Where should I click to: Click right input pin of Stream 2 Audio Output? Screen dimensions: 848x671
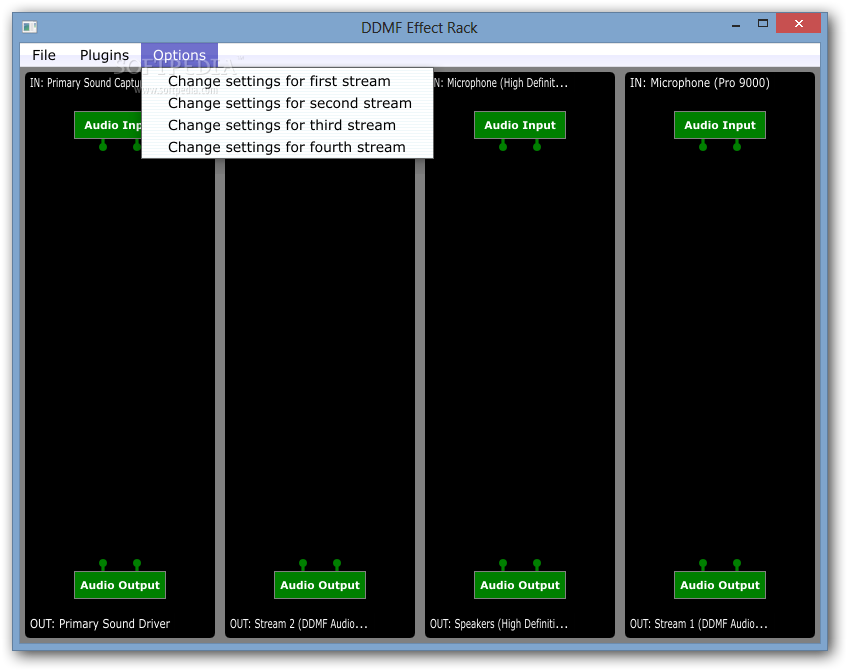(x=337, y=565)
